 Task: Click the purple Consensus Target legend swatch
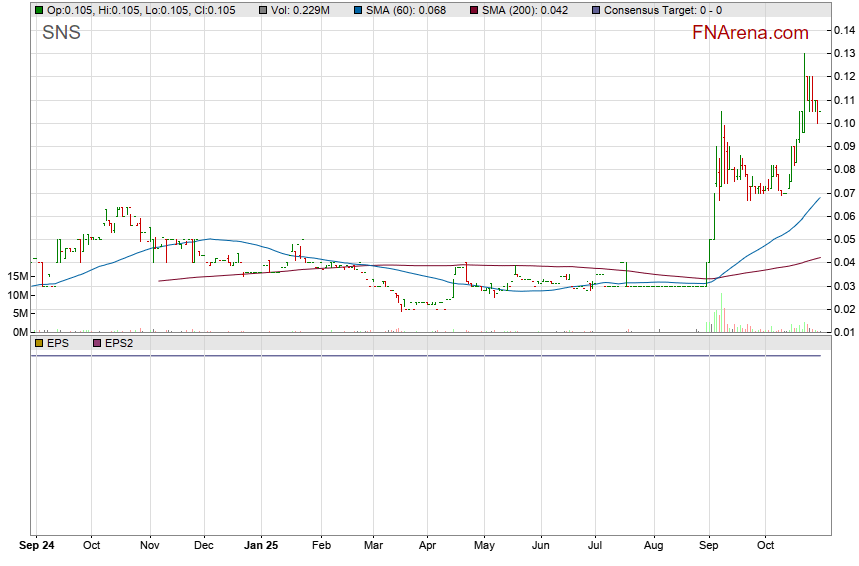(597, 10)
